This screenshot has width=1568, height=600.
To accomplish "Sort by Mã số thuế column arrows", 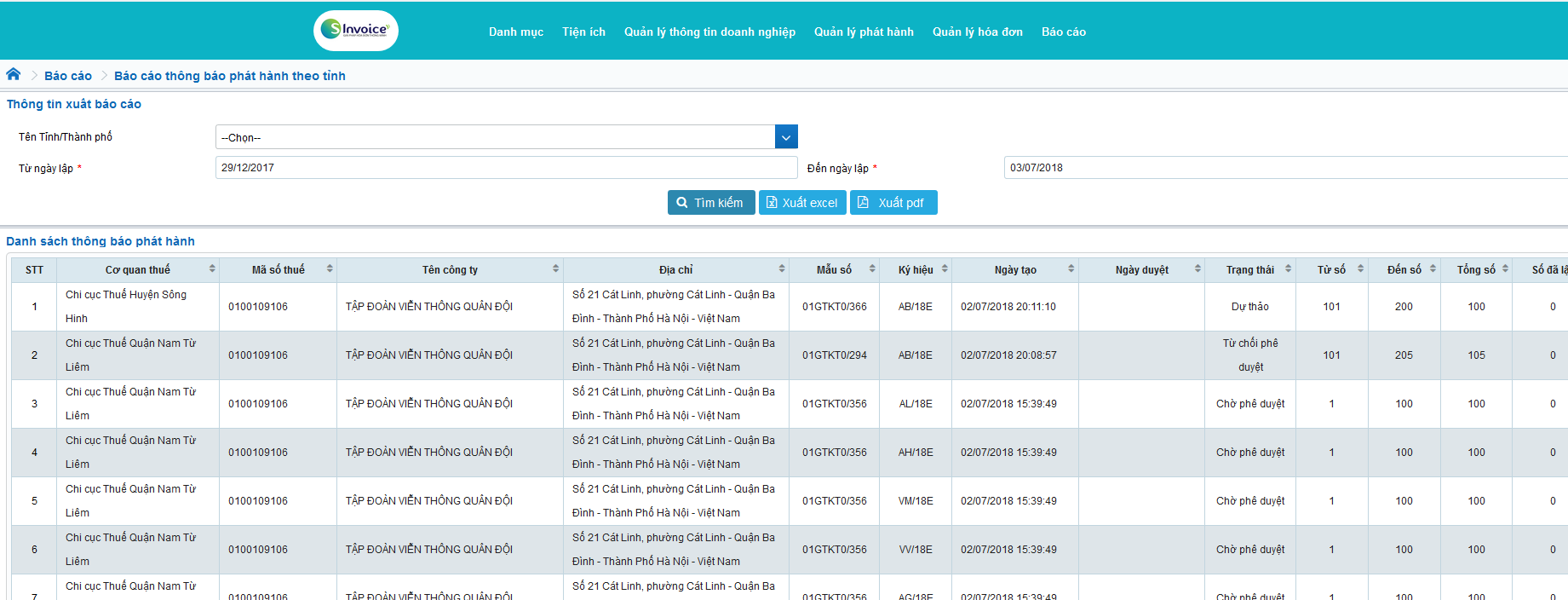I will [330, 269].
